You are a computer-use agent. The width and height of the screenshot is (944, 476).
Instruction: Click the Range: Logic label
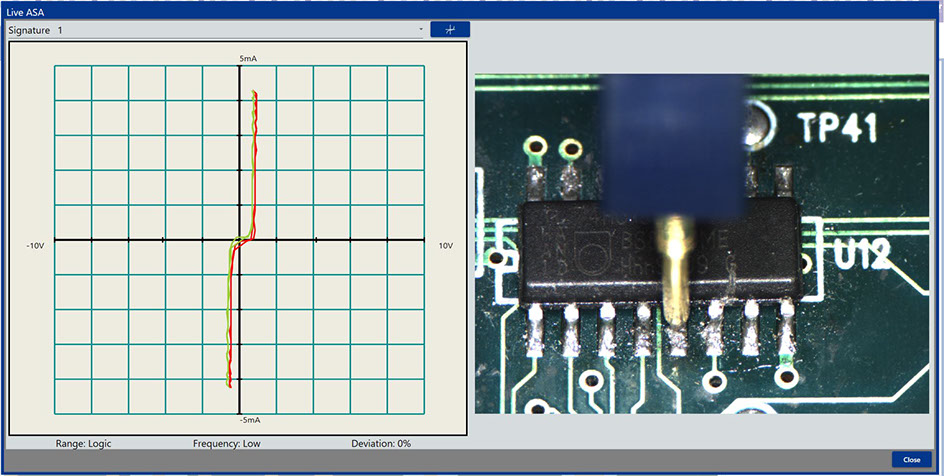click(83, 443)
